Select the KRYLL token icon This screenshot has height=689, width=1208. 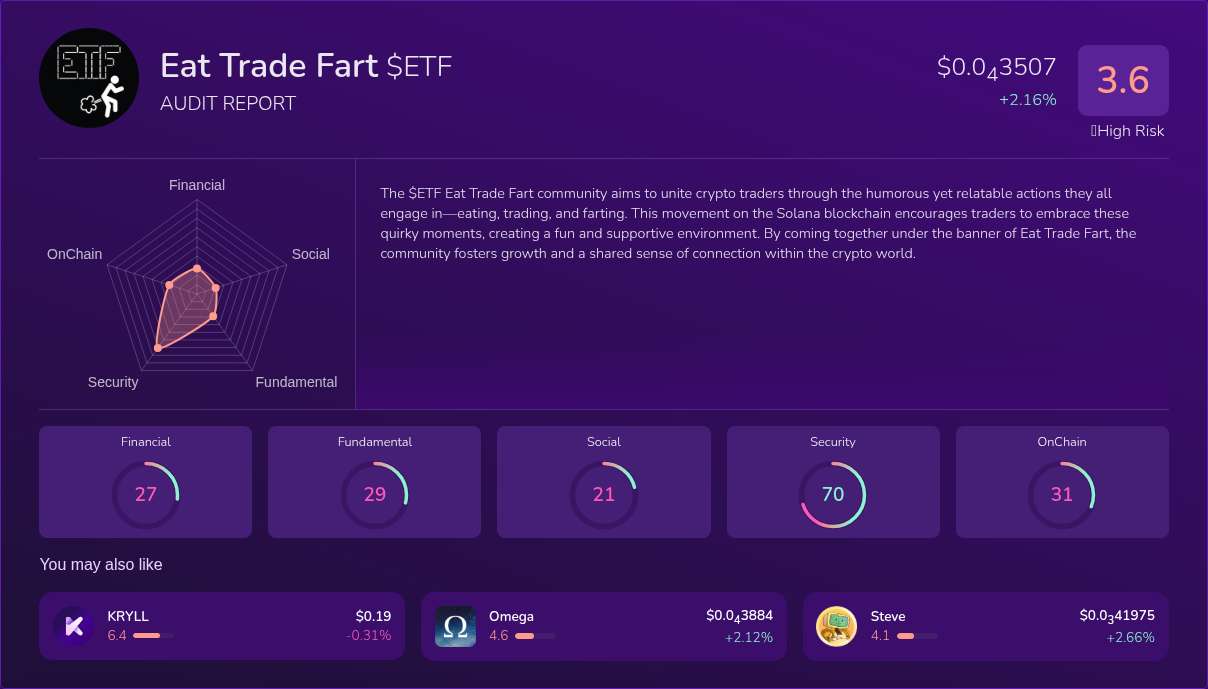[74, 626]
